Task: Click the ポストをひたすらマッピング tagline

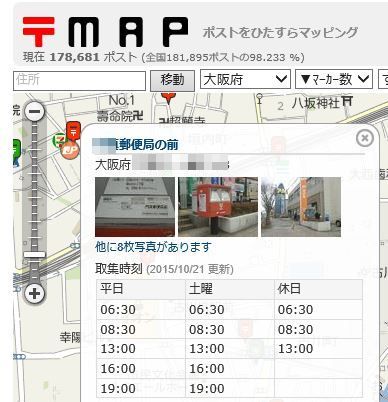Action: tap(280, 33)
